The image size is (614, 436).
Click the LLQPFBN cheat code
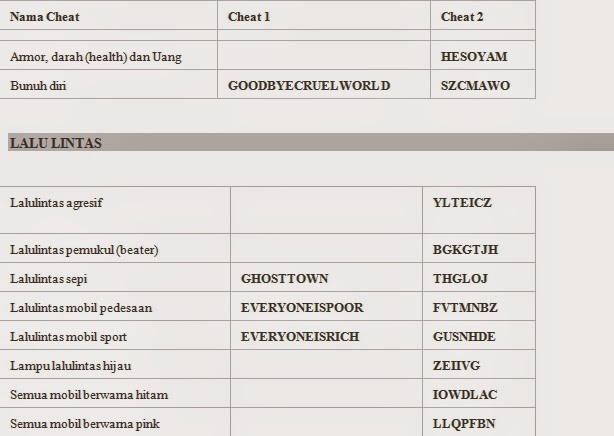click(x=464, y=423)
